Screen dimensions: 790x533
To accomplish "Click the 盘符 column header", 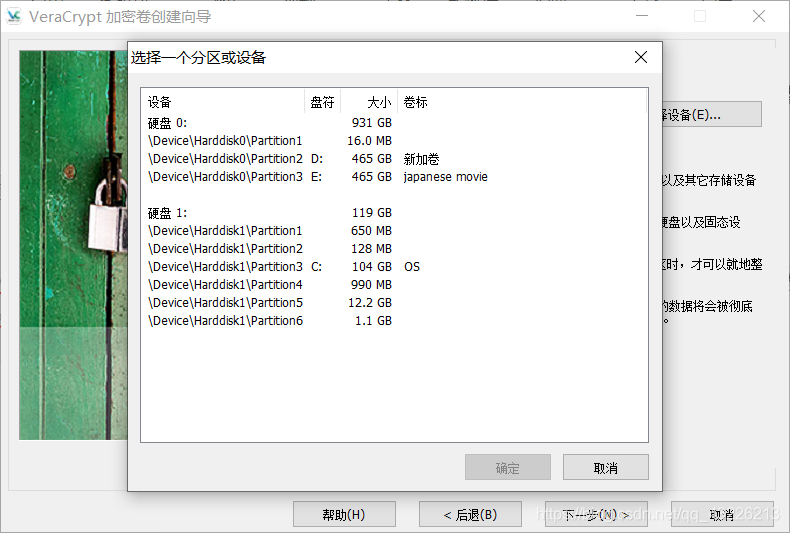I will click(x=322, y=102).
